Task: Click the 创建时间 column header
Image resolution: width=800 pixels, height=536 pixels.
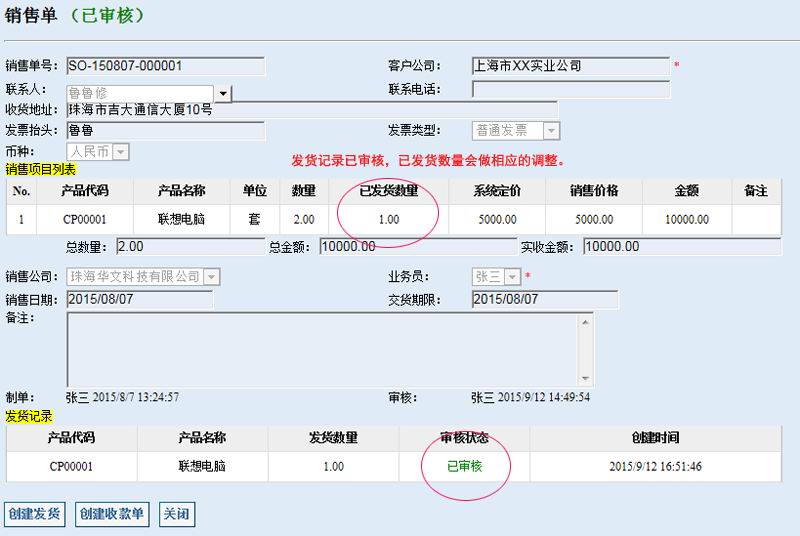Action: (656, 438)
